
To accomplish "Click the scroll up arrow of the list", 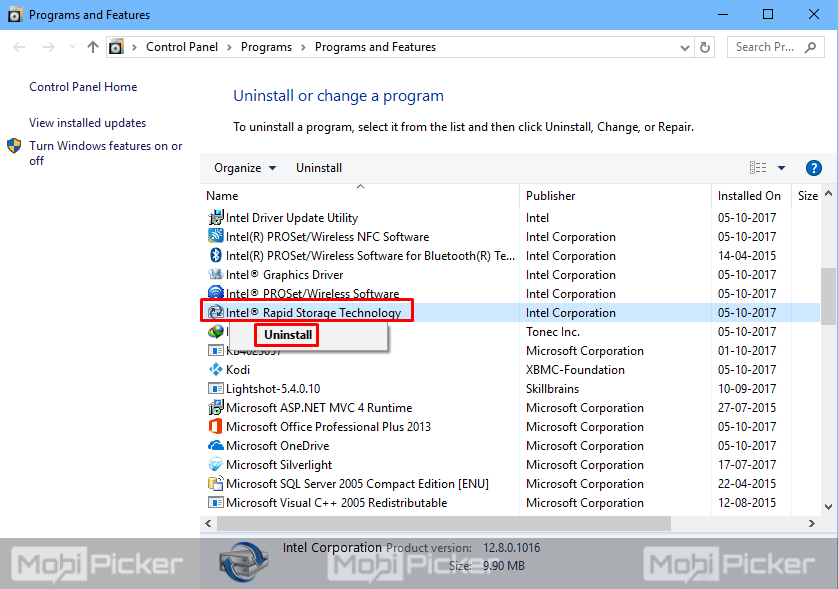I will pyautogui.click(x=828, y=193).
